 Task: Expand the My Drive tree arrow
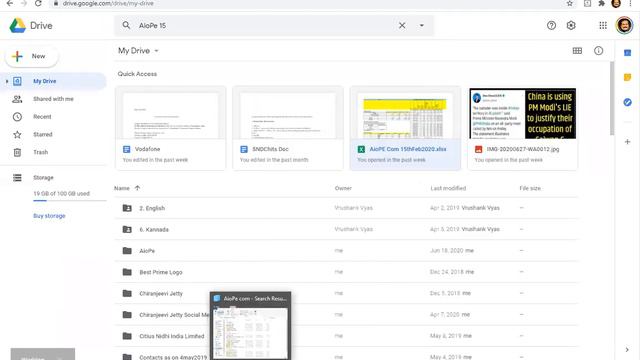(x=7, y=81)
